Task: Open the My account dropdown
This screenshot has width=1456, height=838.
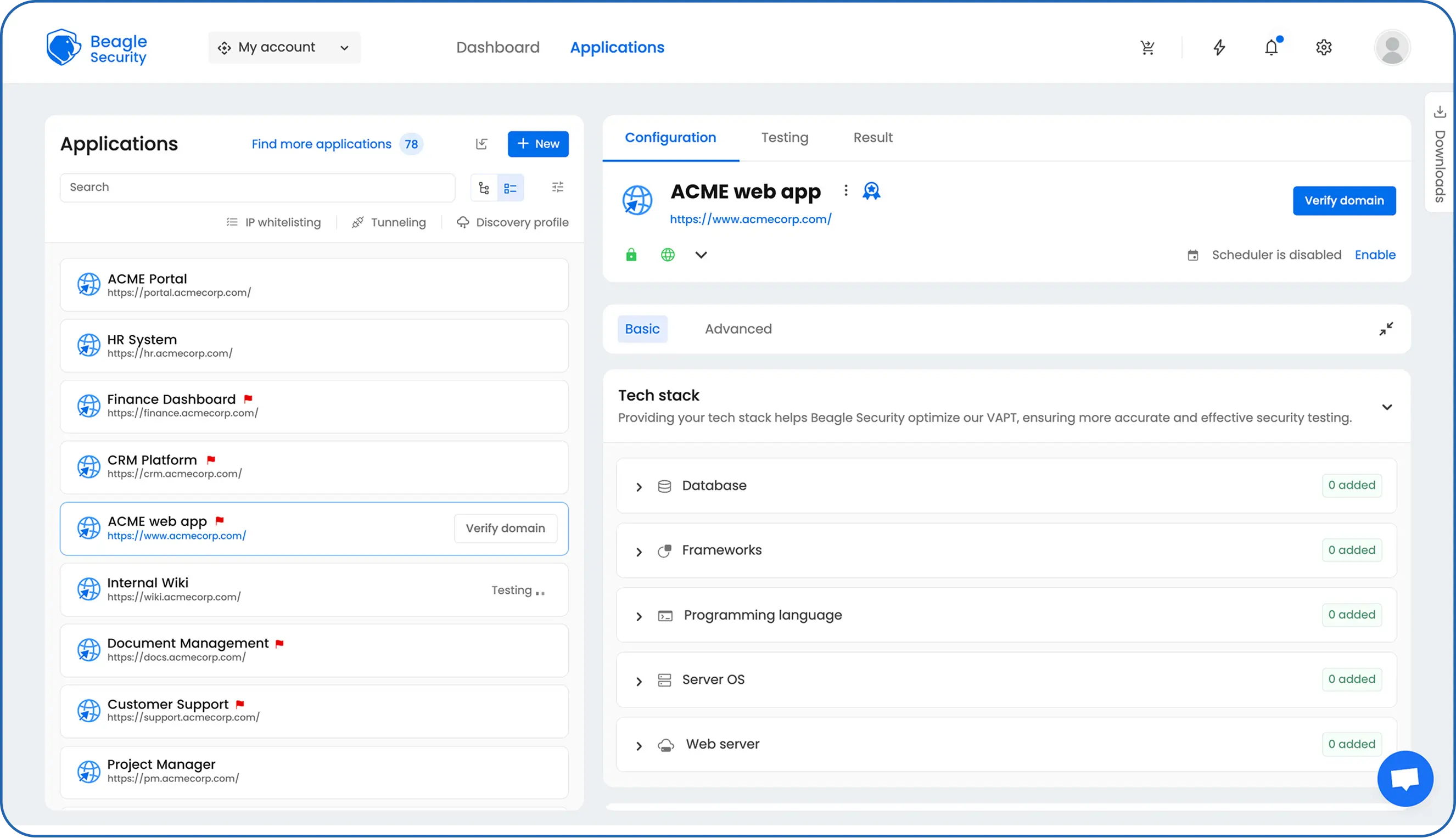Action: tap(284, 47)
